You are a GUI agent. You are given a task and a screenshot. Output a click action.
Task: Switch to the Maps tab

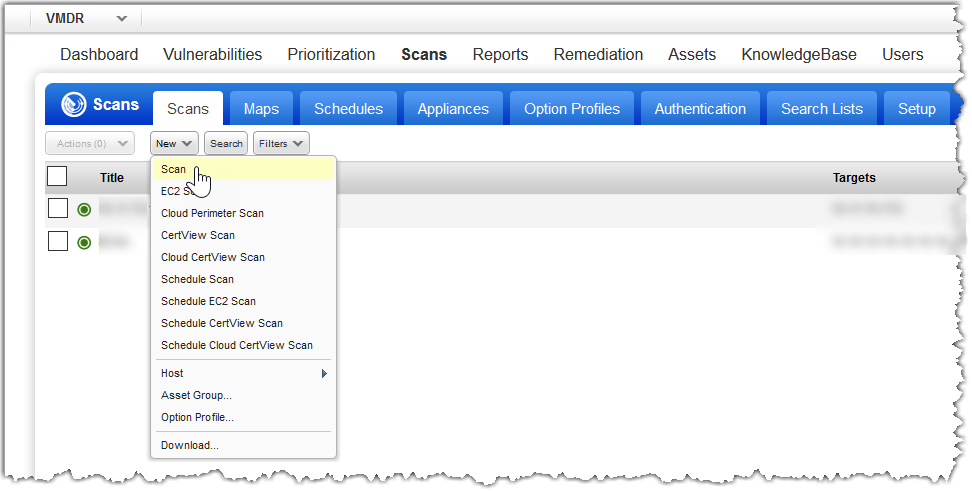(261, 108)
